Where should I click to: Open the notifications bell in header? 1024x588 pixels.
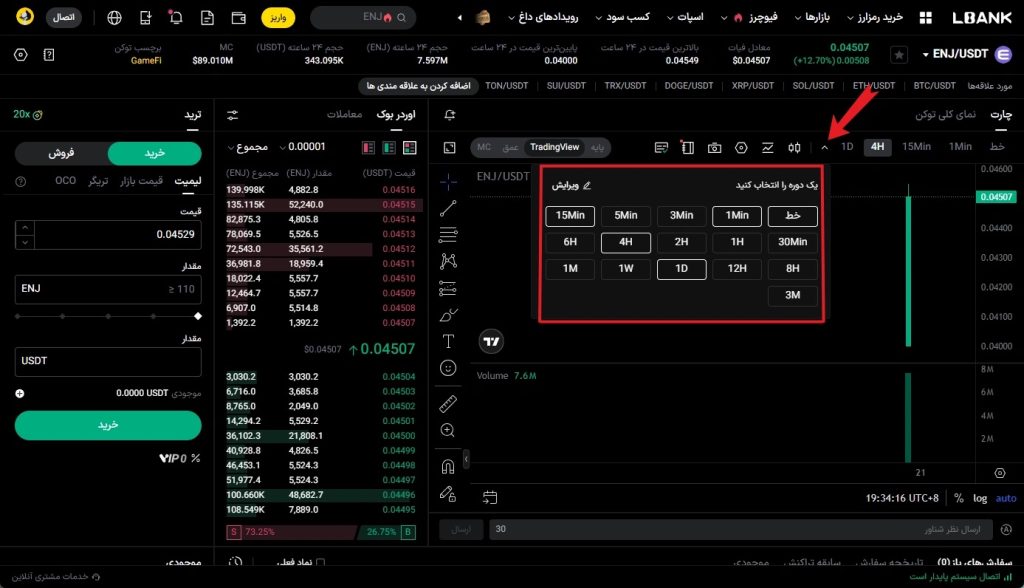click(176, 18)
